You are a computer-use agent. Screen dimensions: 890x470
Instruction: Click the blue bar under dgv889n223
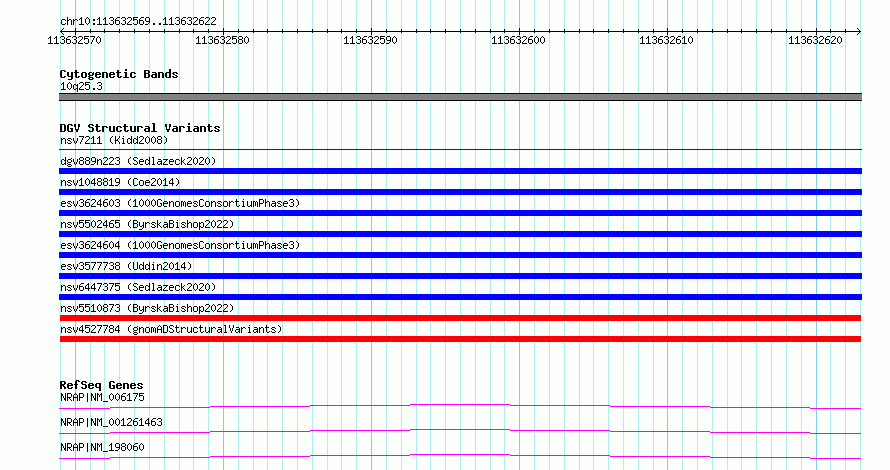coord(460,171)
